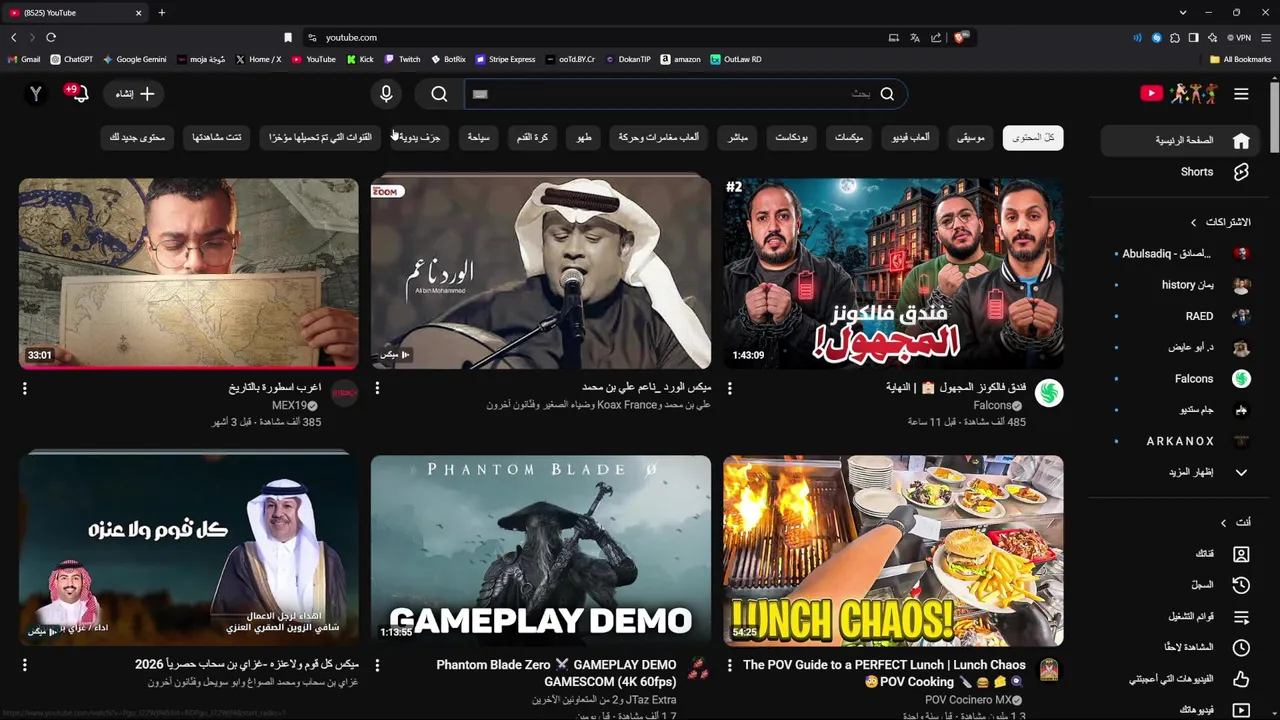Toggle the media control icon in toolbar
Viewport: 1280px width, 720px height.
pos(1137,38)
